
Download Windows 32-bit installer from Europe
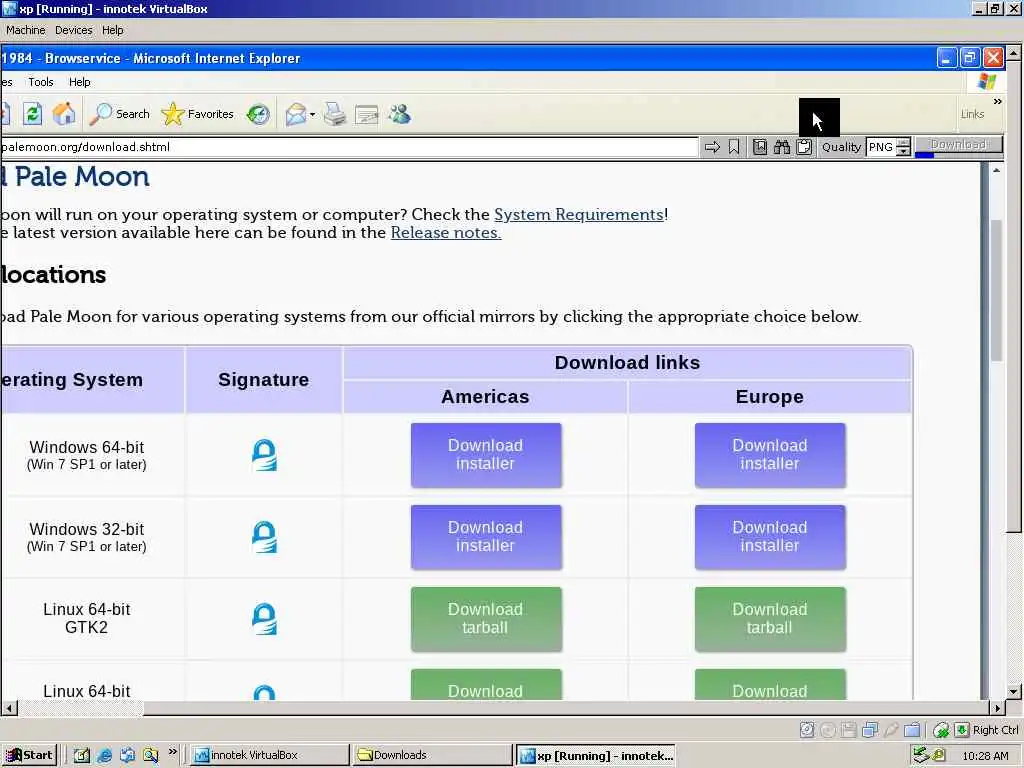770,537
